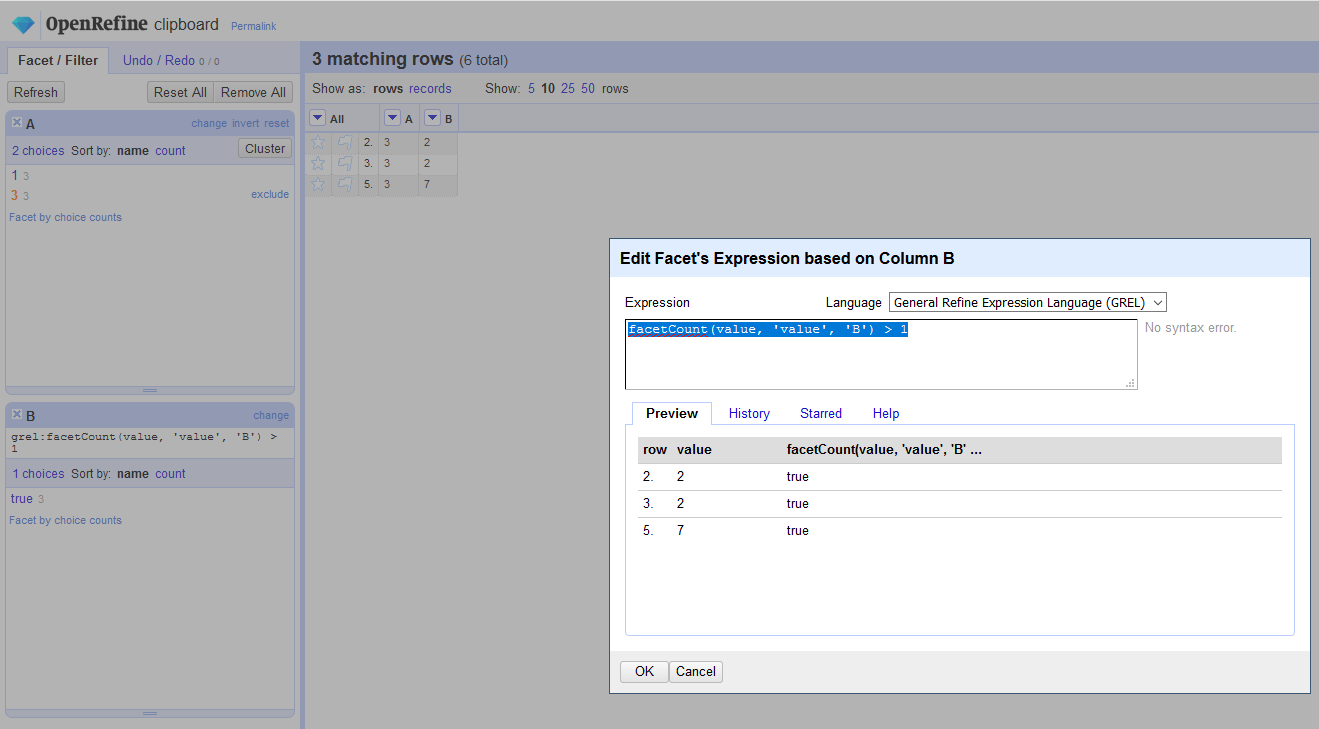Click facet B's bottom resize handle
The image size is (1319, 729).
pos(150,714)
